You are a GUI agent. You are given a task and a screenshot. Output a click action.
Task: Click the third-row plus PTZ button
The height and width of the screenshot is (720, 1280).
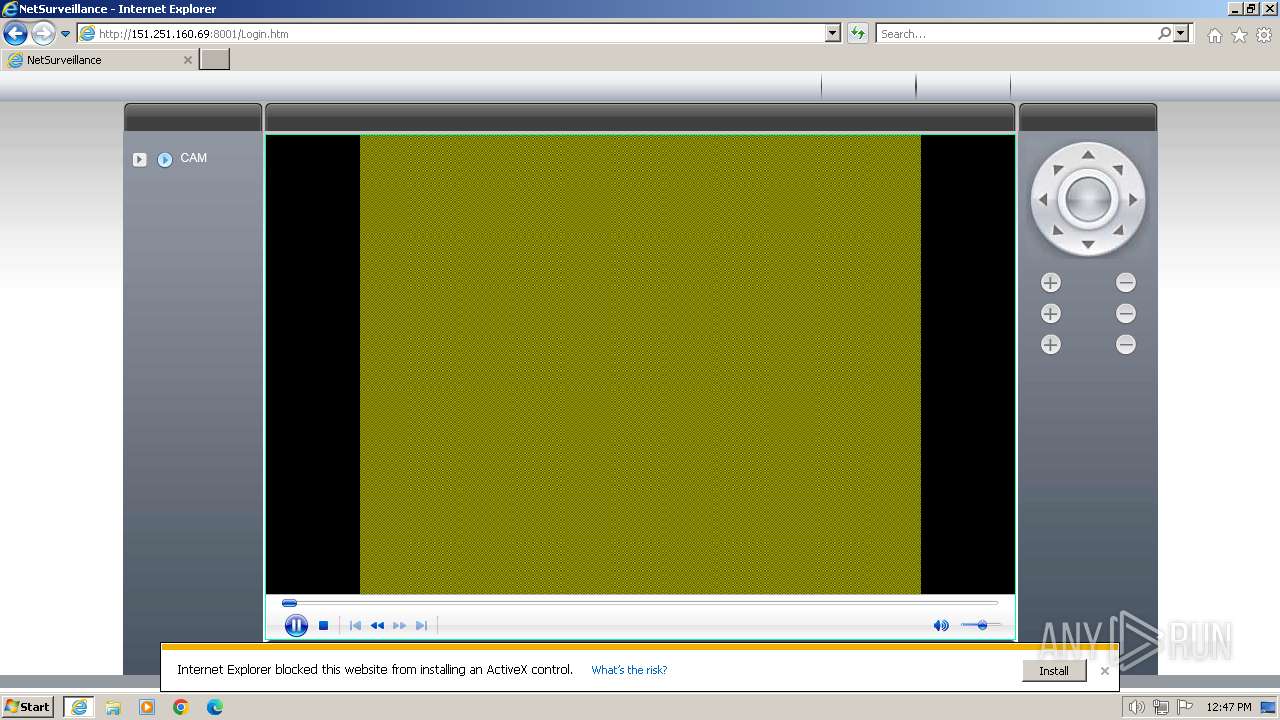[1050, 345]
